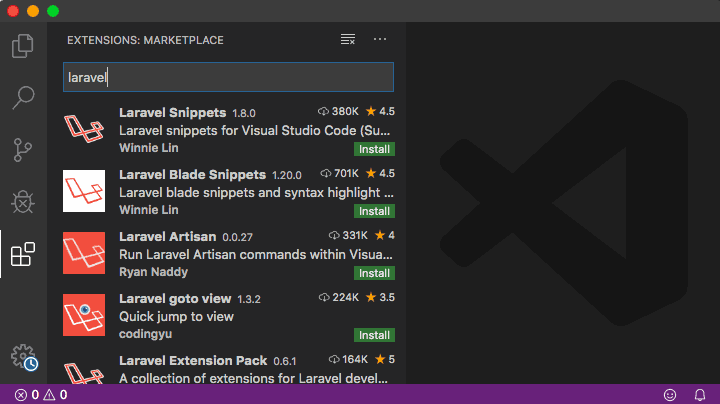Click the 224K download count

click(339, 297)
